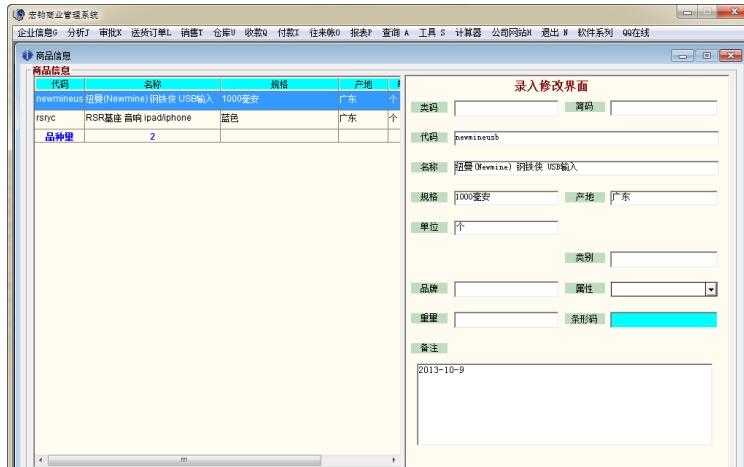Open the 软件系列 menu
Image resolution: width=744 pixels, height=467 pixels.
coord(595,33)
